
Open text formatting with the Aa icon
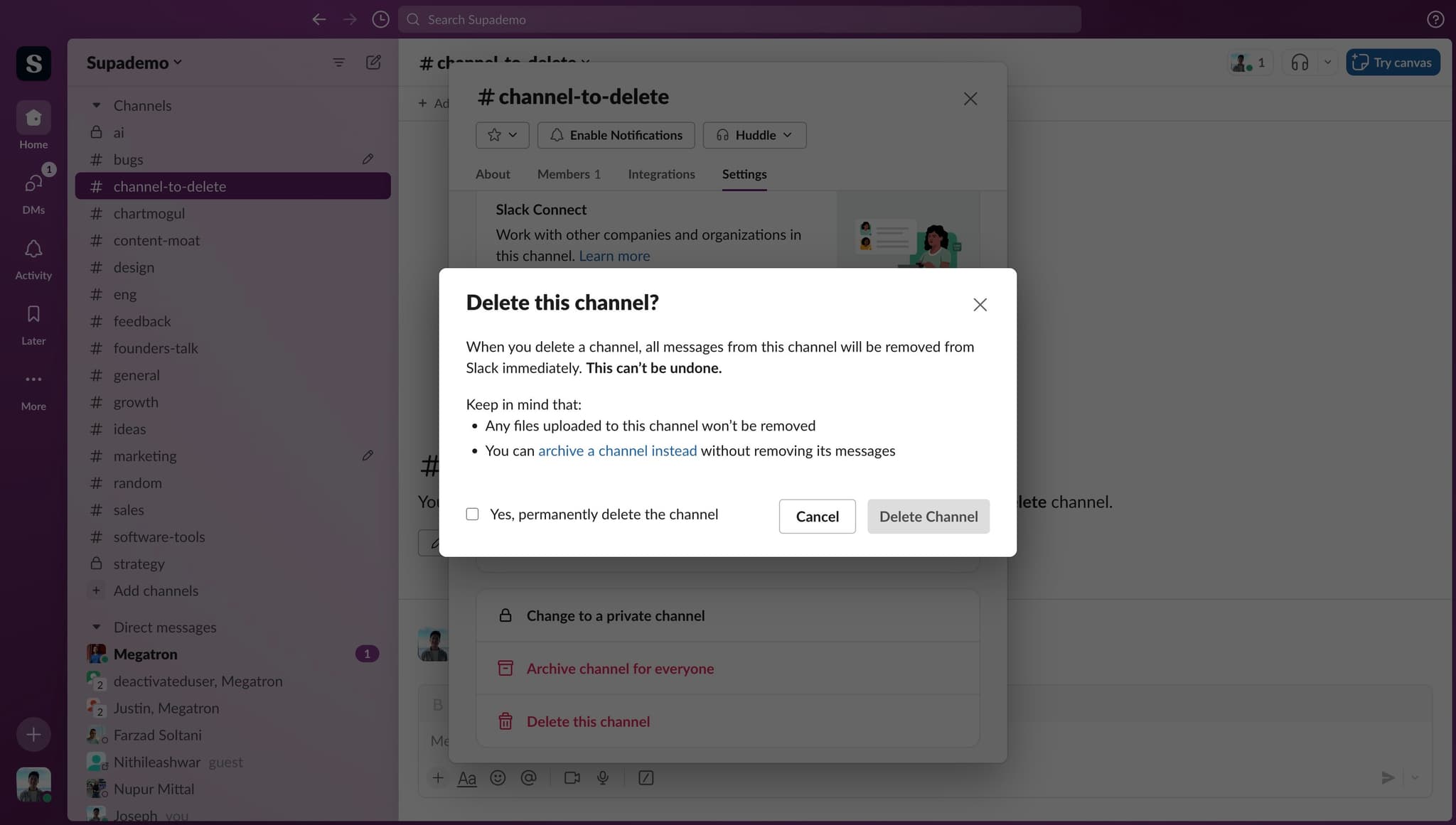(x=467, y=777)
